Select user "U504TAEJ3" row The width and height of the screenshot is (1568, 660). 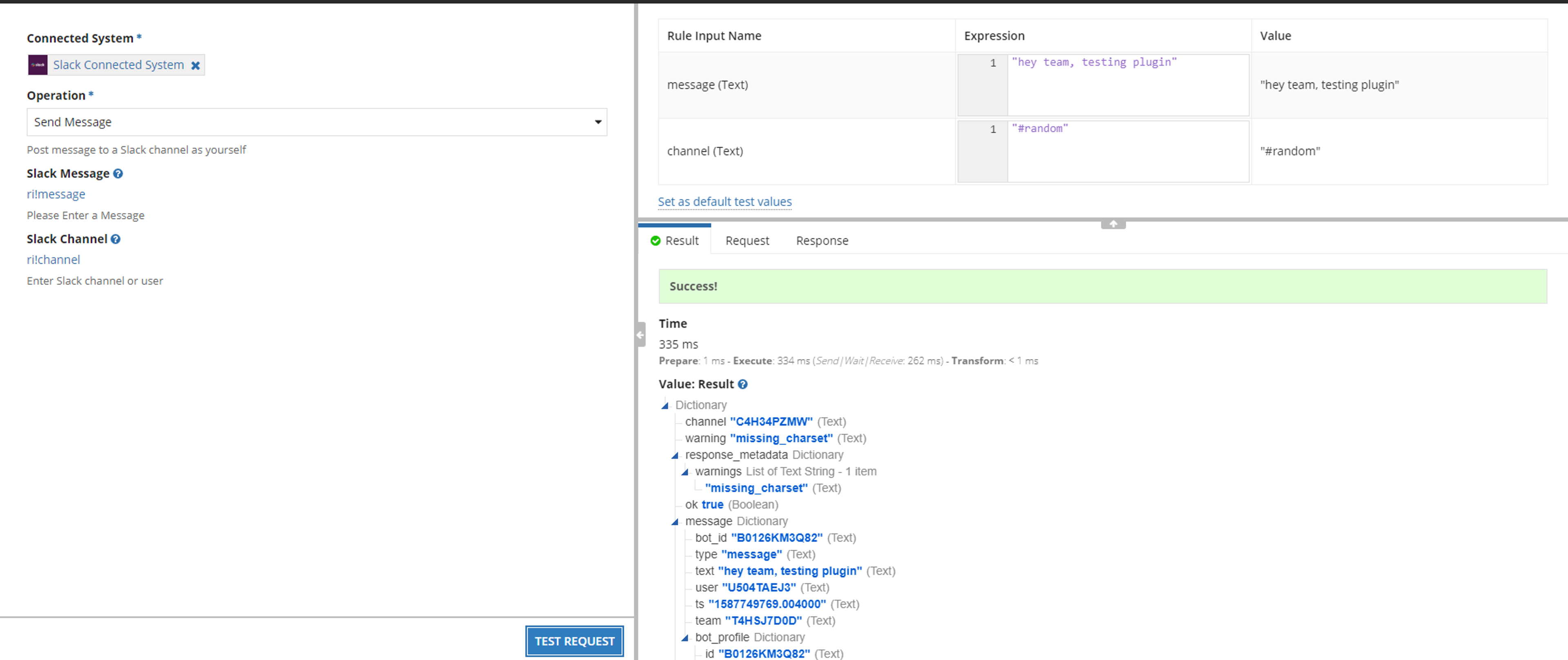tap(762, 588)
